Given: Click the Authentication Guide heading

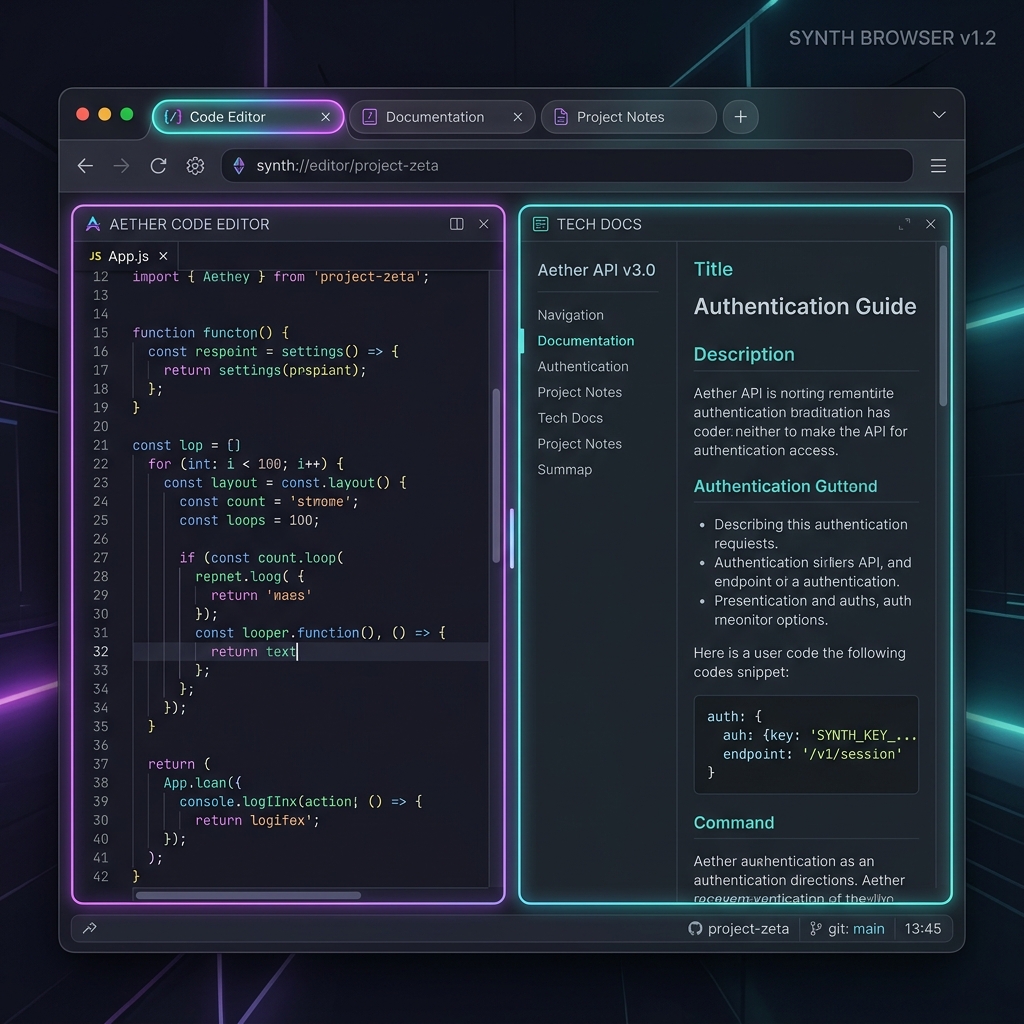Looking at the screenshot, I should tap(805, 306).
